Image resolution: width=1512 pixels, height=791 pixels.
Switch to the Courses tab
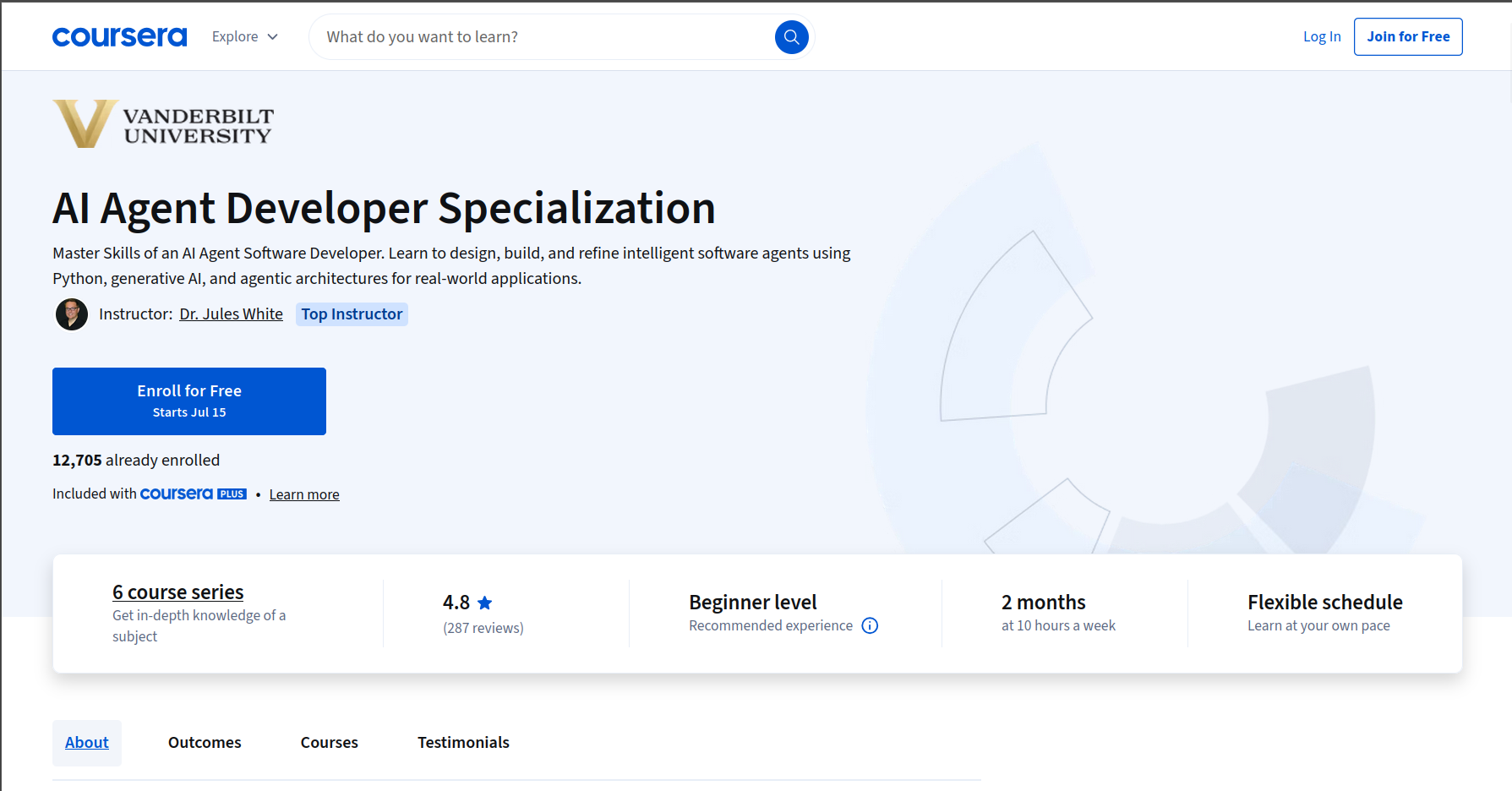pos(330,743)
